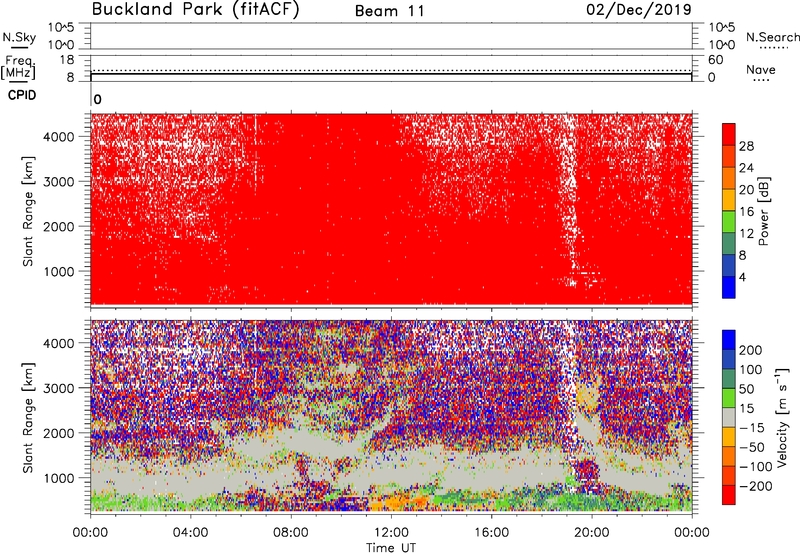Screen dimensions: 800x554
Task: Click the CPID value '0'
Action: coord(97,100)
